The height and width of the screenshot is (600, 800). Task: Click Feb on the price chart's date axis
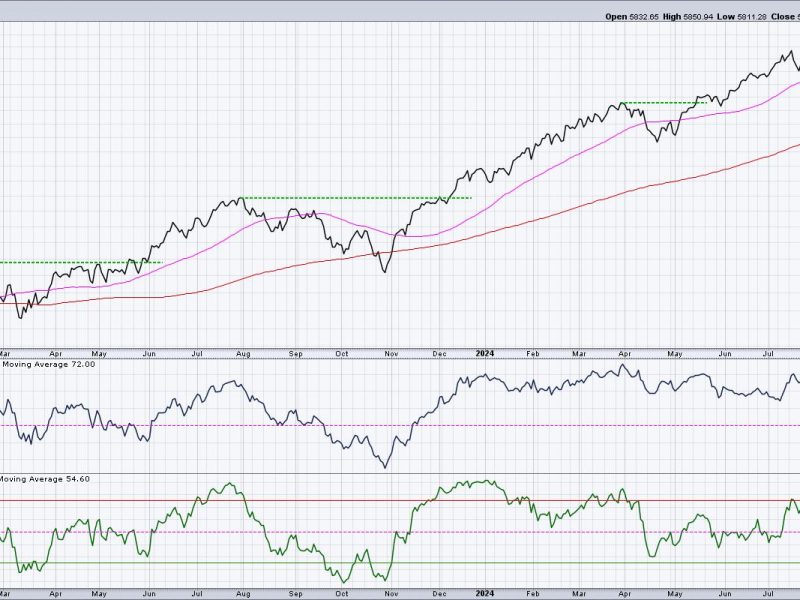click(533, 354)
